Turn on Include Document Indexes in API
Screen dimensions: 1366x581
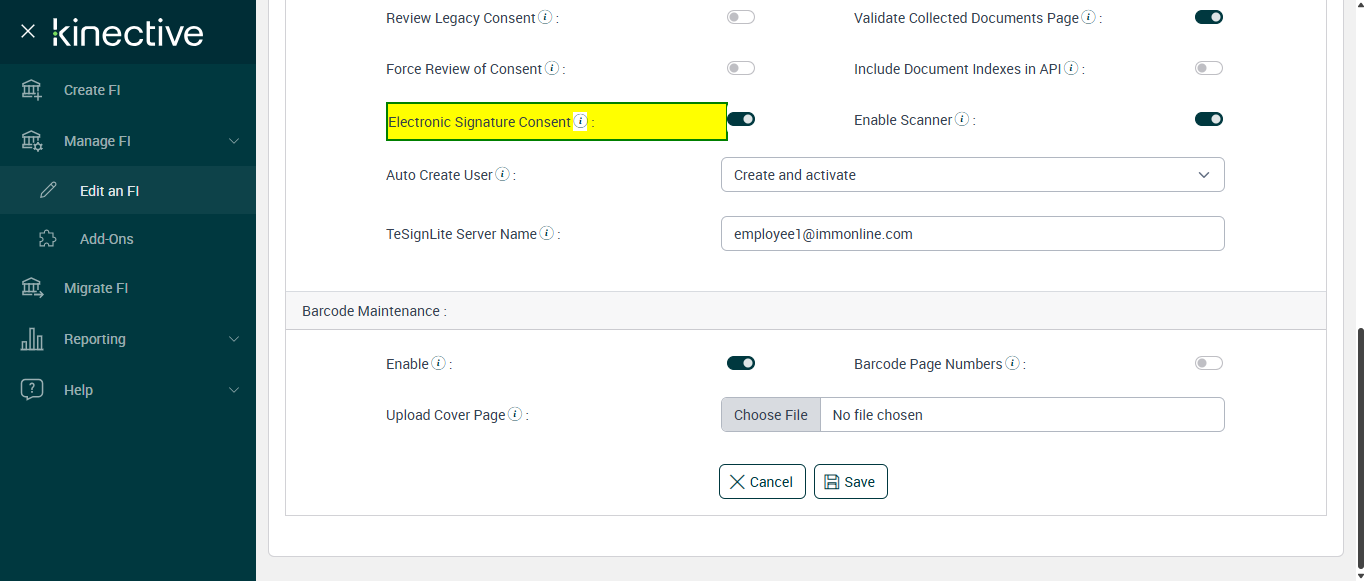(1208, 69)
